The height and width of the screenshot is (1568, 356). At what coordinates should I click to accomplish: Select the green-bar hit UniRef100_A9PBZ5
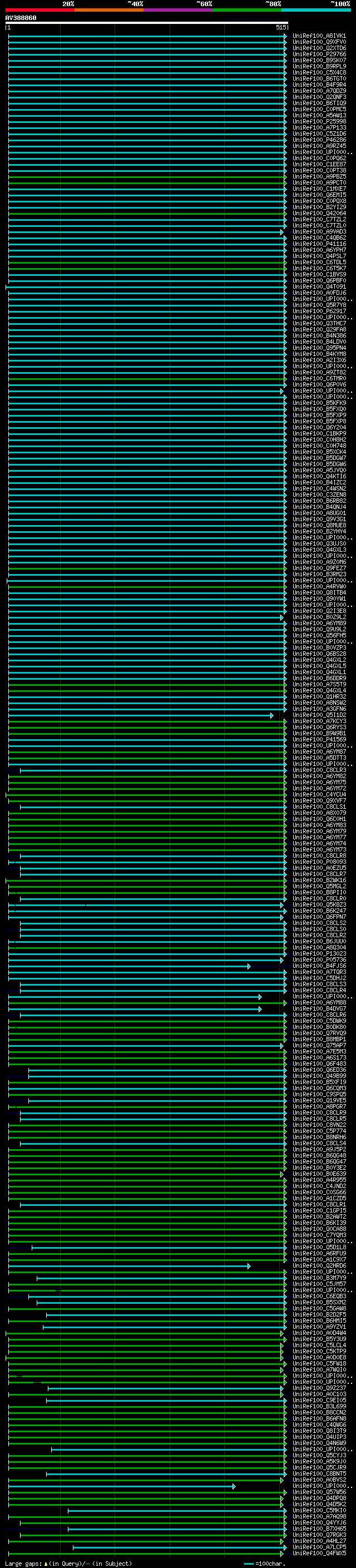pyautogui.click(x=319, y=176)
